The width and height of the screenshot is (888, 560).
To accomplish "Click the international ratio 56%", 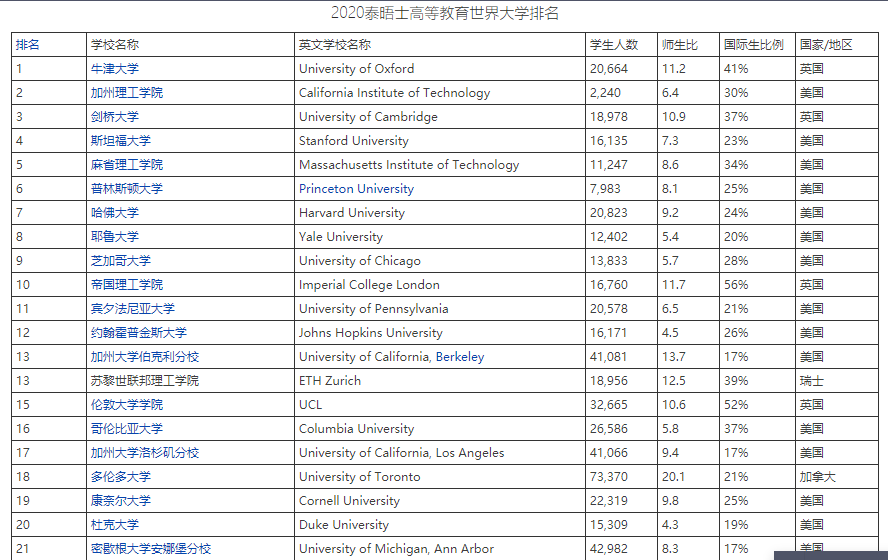I will 736,285.
